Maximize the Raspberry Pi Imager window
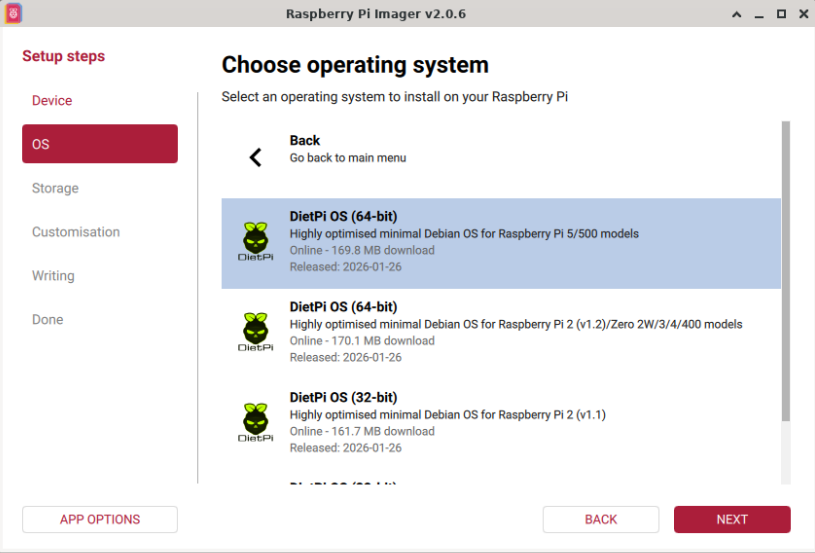815x553 pixels. (781, 14)
